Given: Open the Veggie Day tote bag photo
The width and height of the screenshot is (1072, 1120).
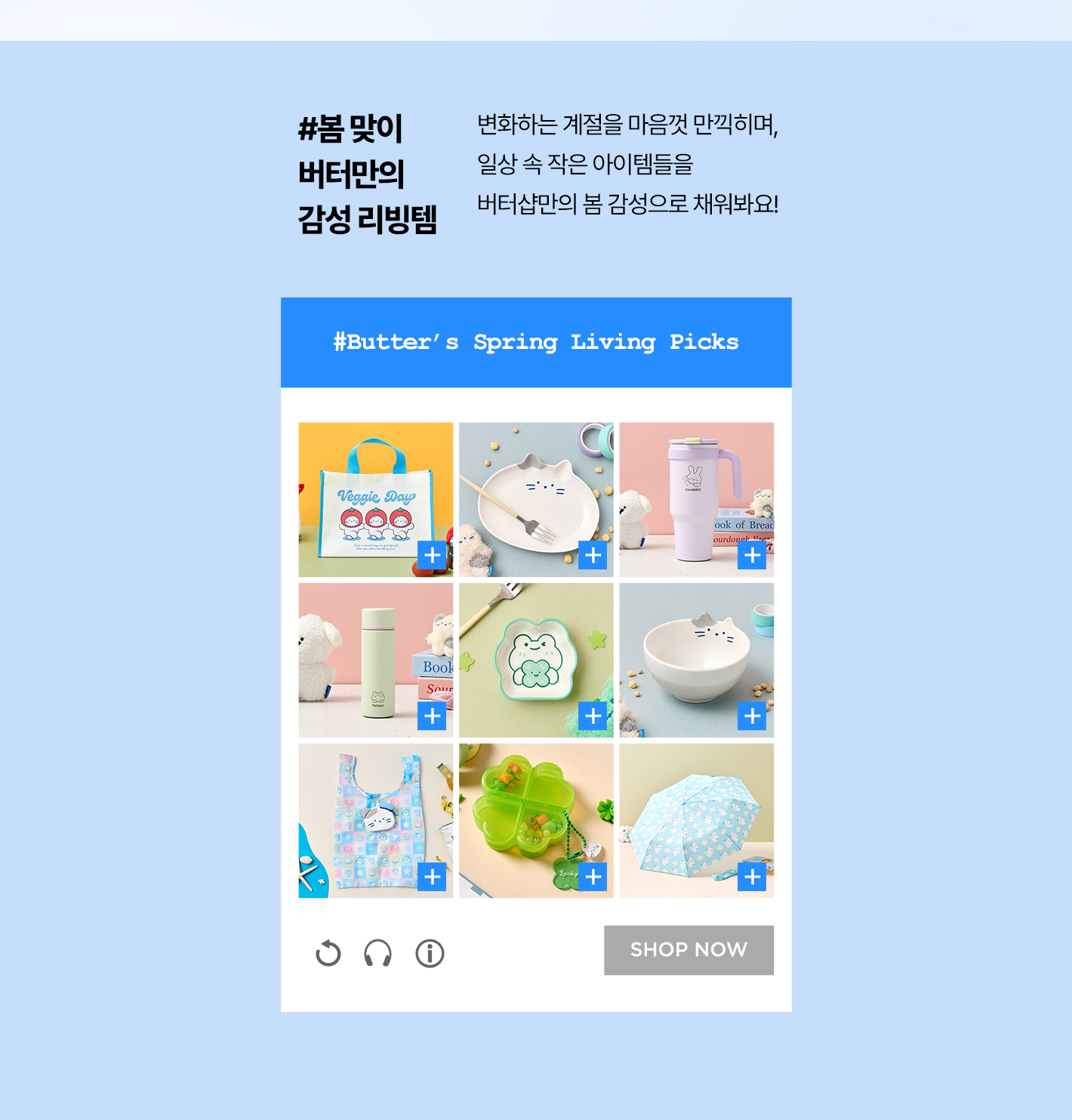Looking at the screenshot, I should (376, 500).
